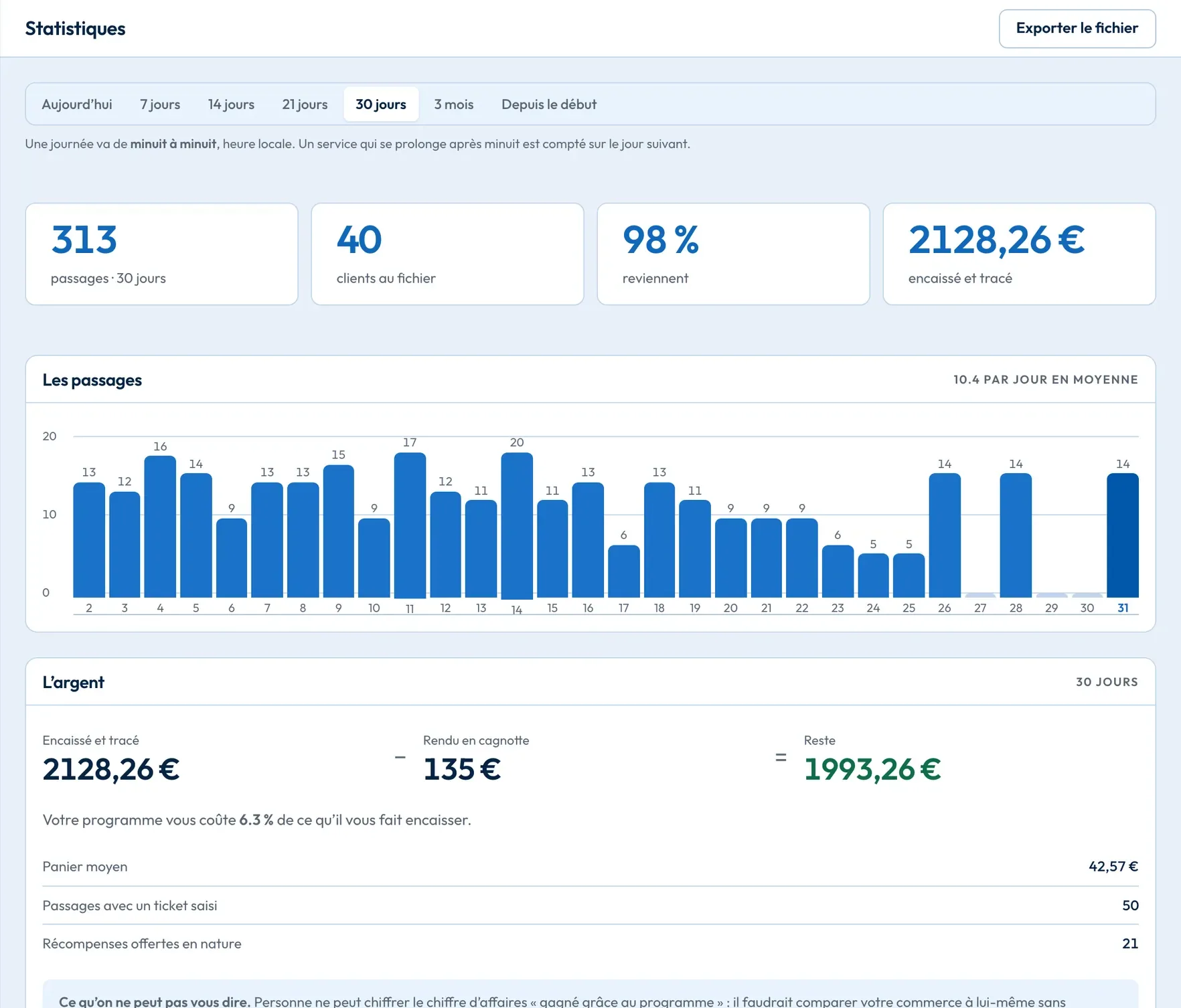
Task: Click the day 4 bar showing 16 passages
Action: [160, 527]
